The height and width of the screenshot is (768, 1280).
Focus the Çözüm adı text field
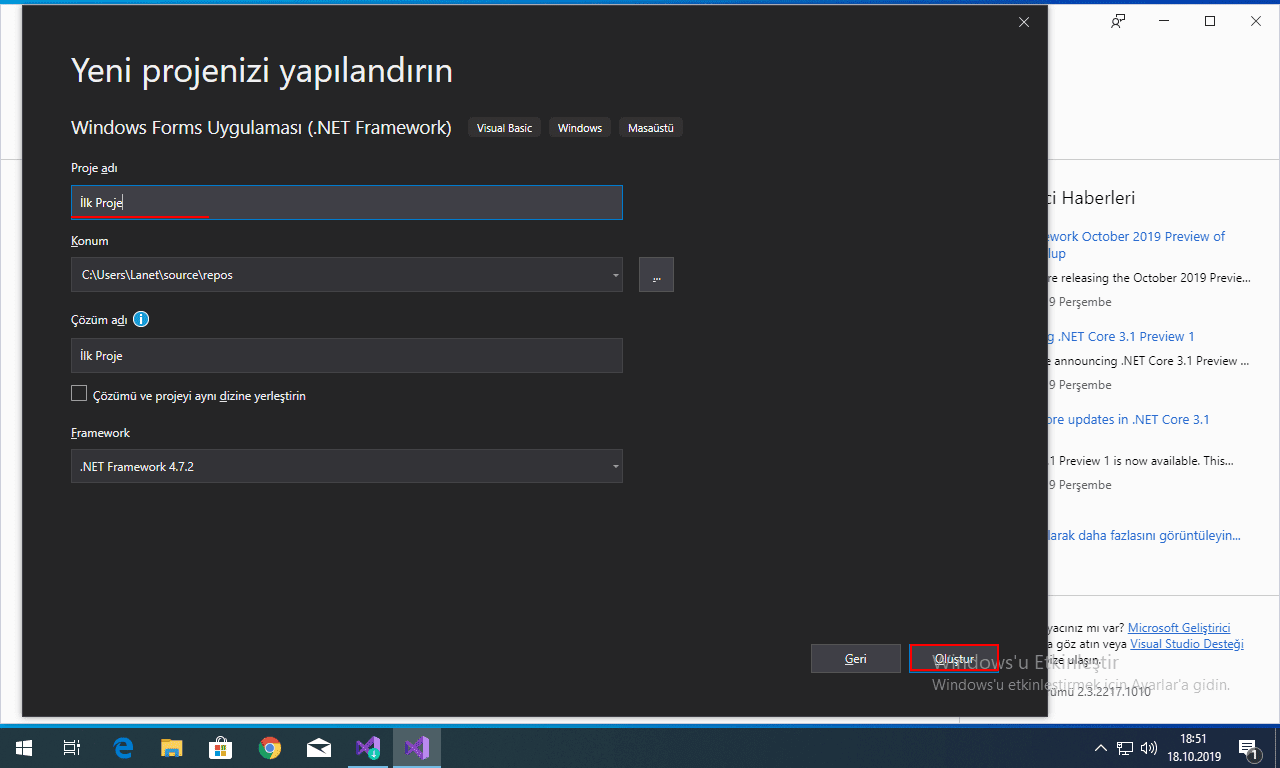[347, 355]
